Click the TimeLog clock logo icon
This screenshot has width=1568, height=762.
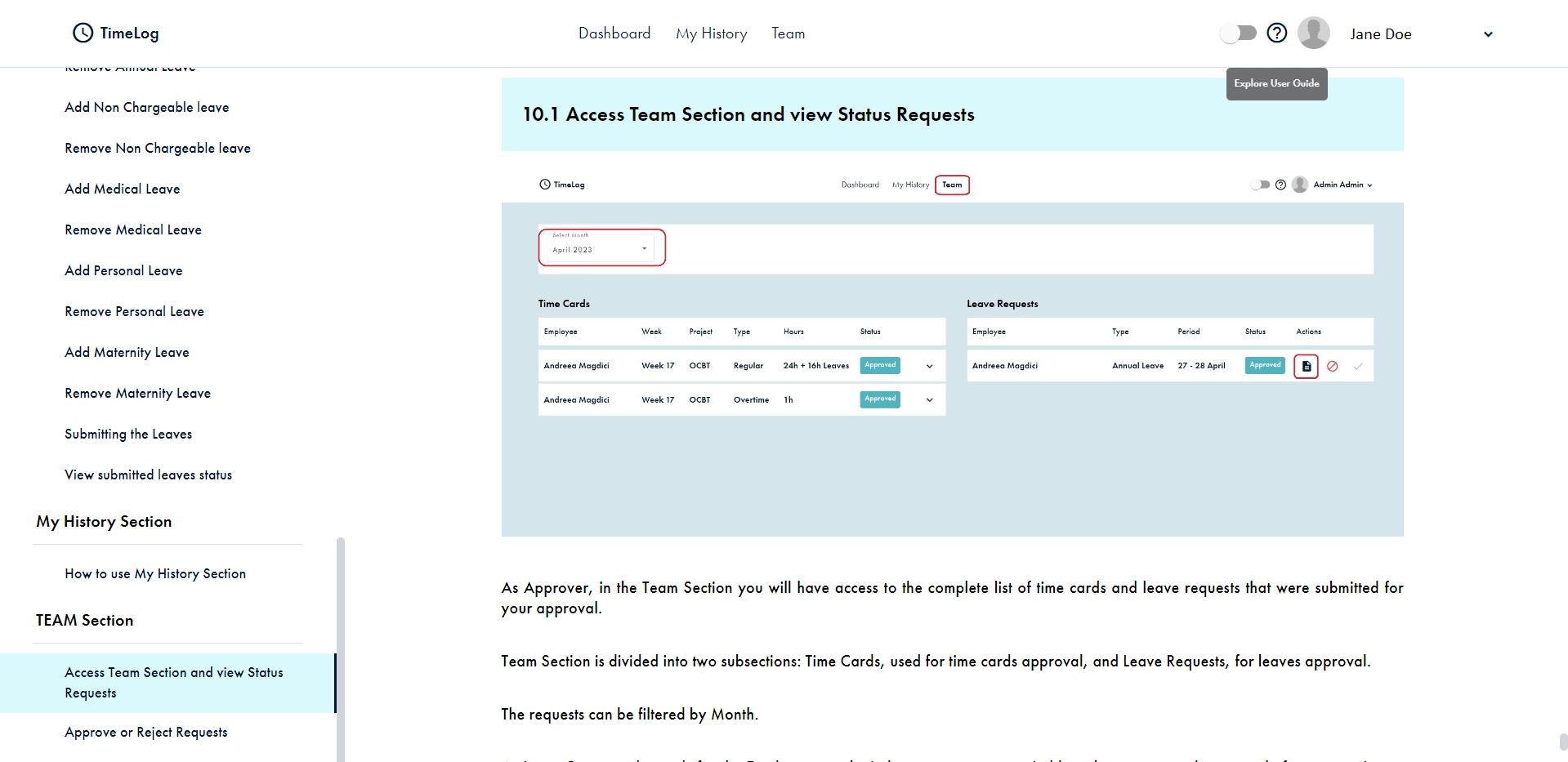[x=83, y=33]
